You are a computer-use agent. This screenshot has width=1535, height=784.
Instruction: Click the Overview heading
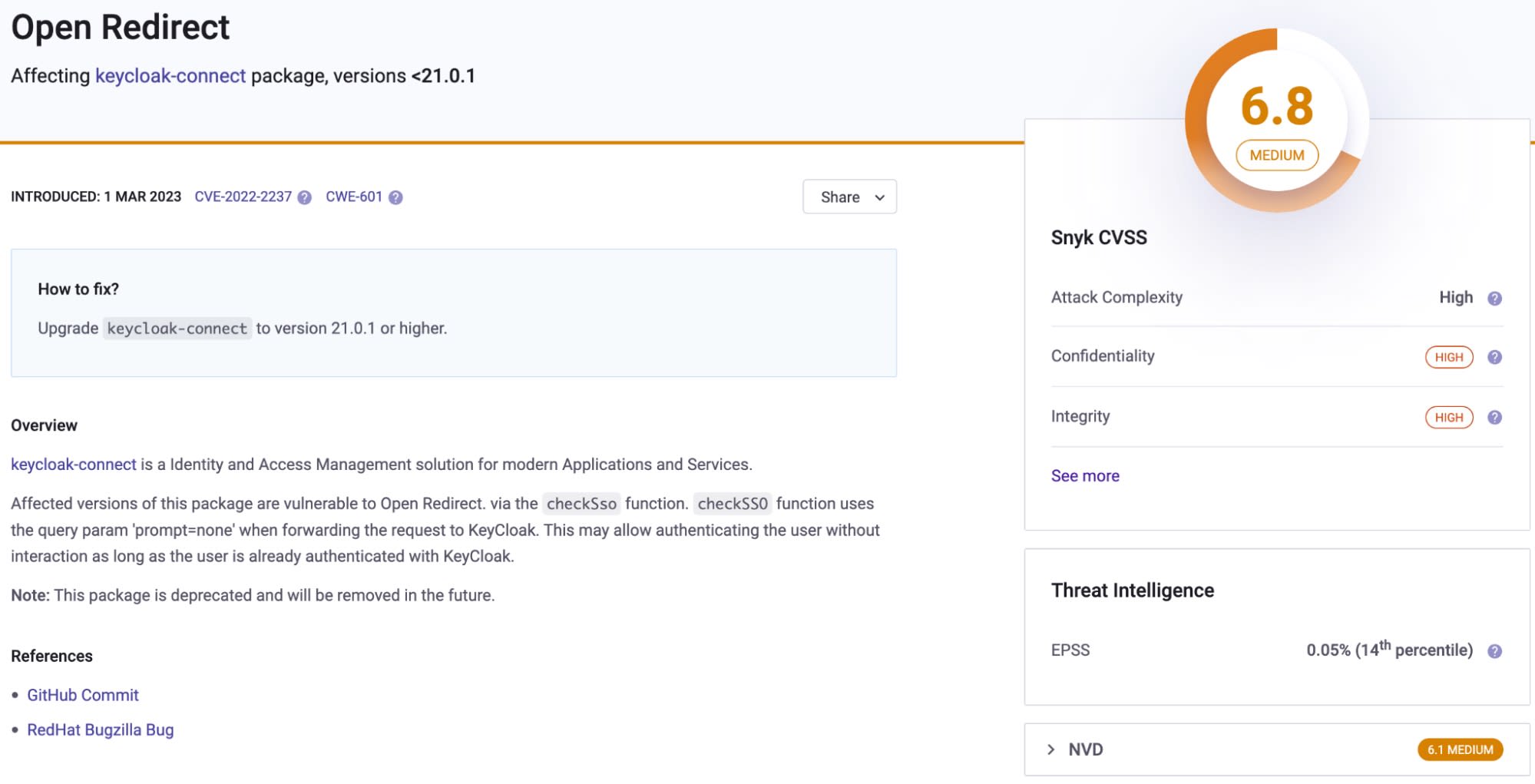click(x=44, y=425)
